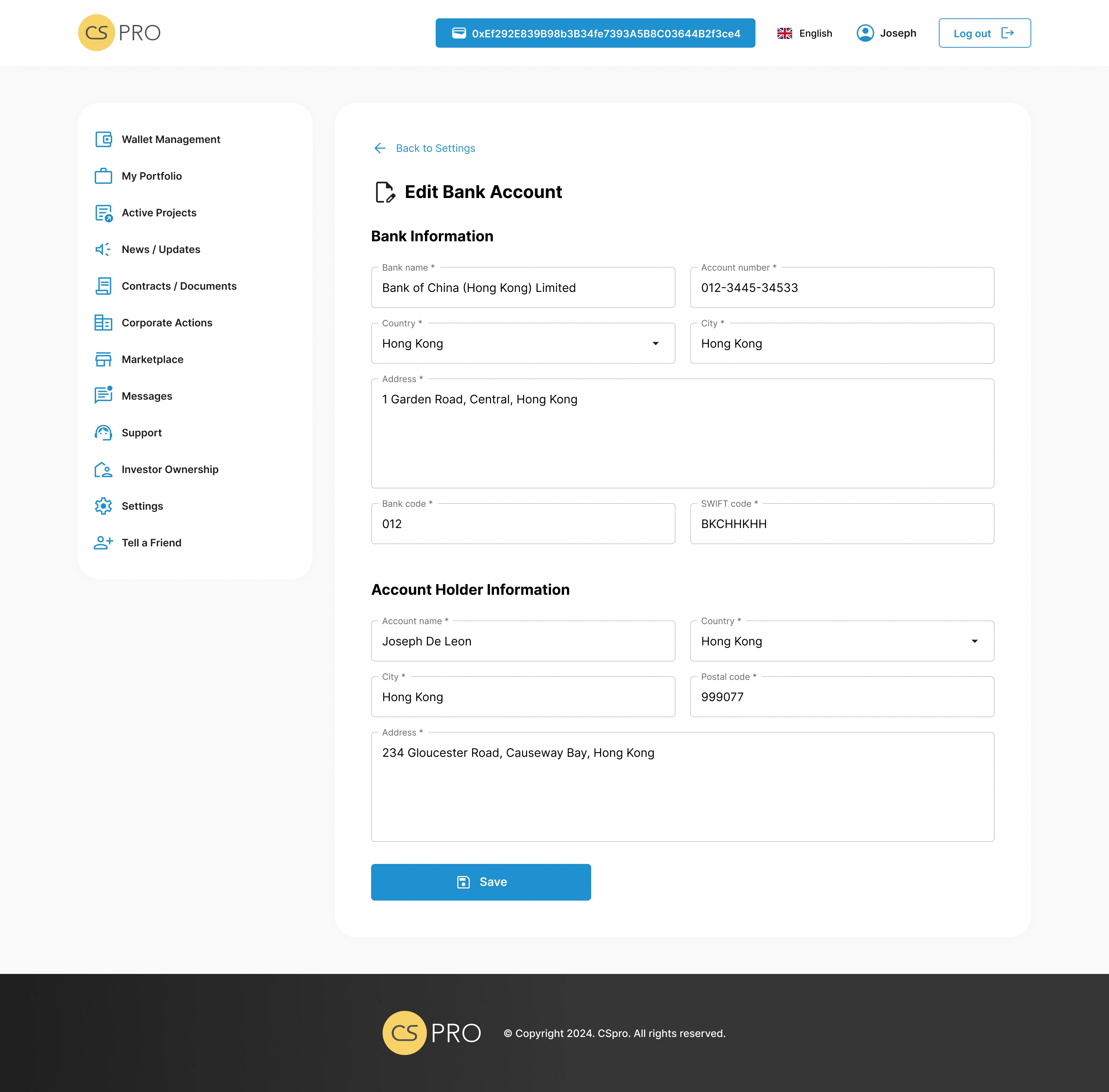Click the News / Updates megaphone icon
Viewport: 1109px width, 1092px height.
tap(103, 249)
